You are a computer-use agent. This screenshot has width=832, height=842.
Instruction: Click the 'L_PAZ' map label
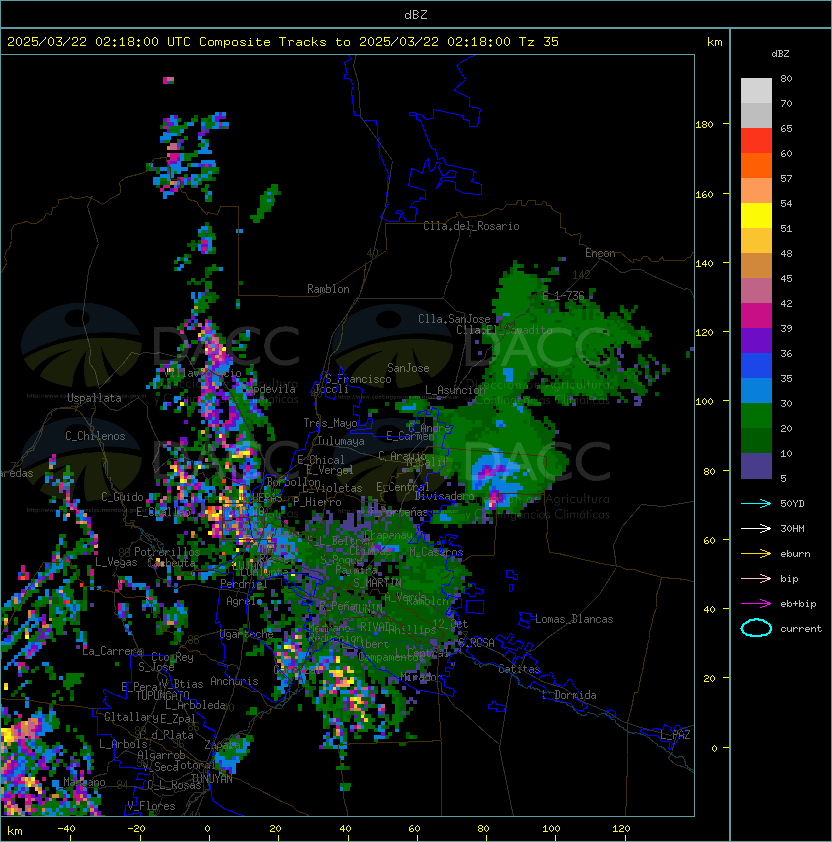tap(675, 735)
